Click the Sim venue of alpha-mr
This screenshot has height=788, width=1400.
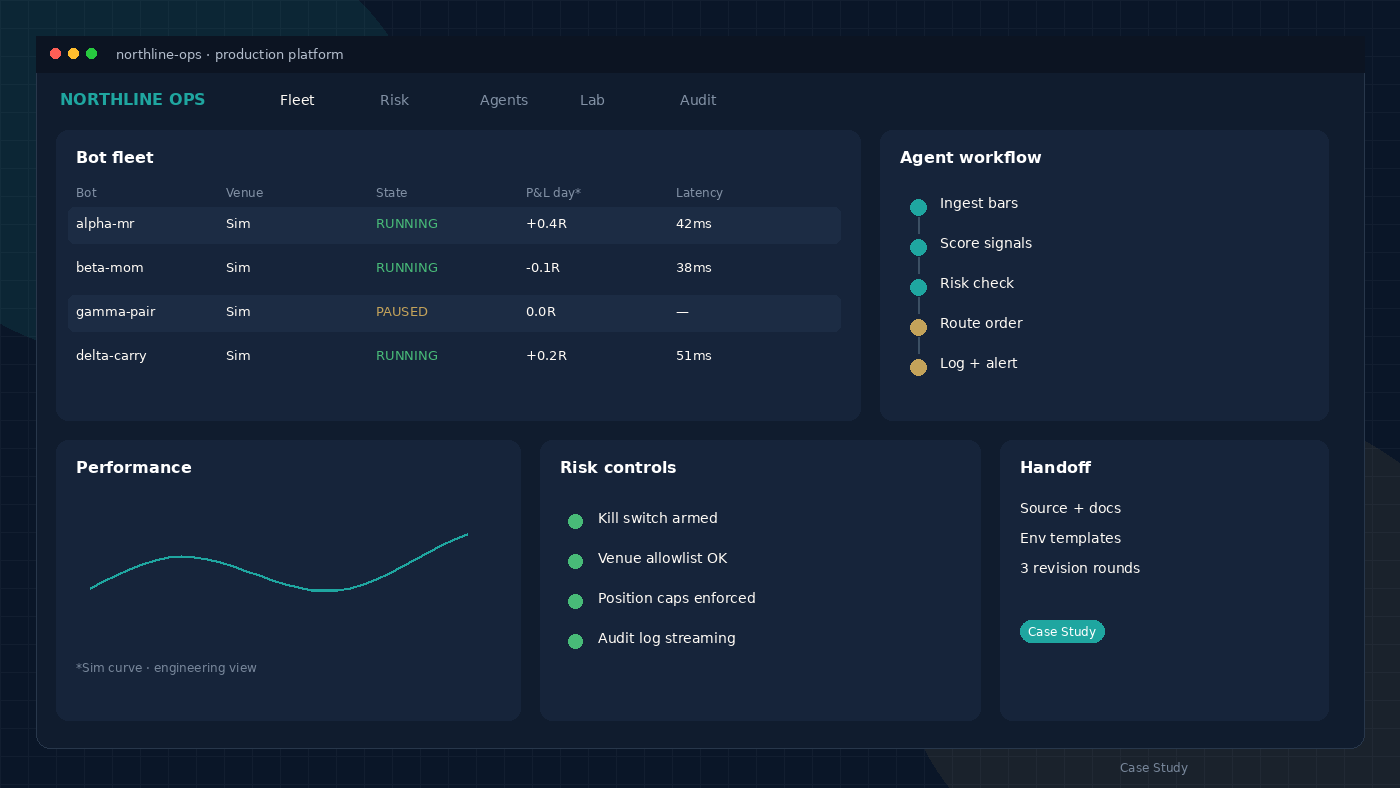pos(238,224)
